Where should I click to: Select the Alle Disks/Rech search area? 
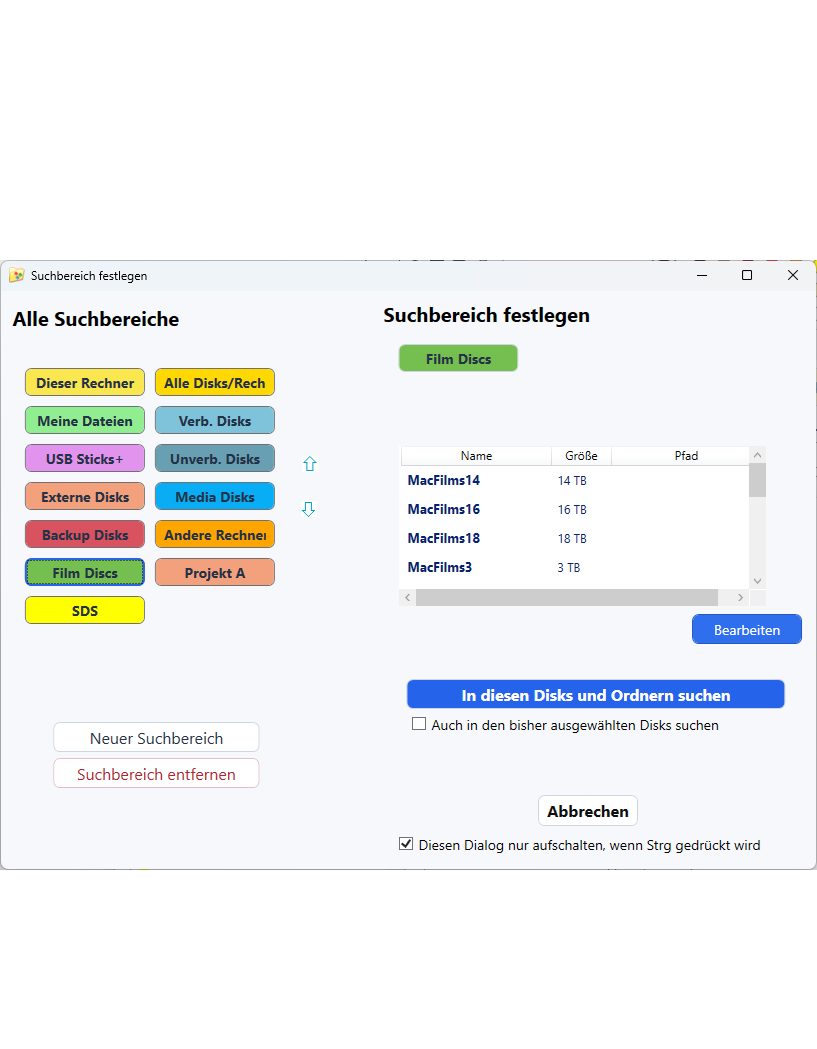215,383
